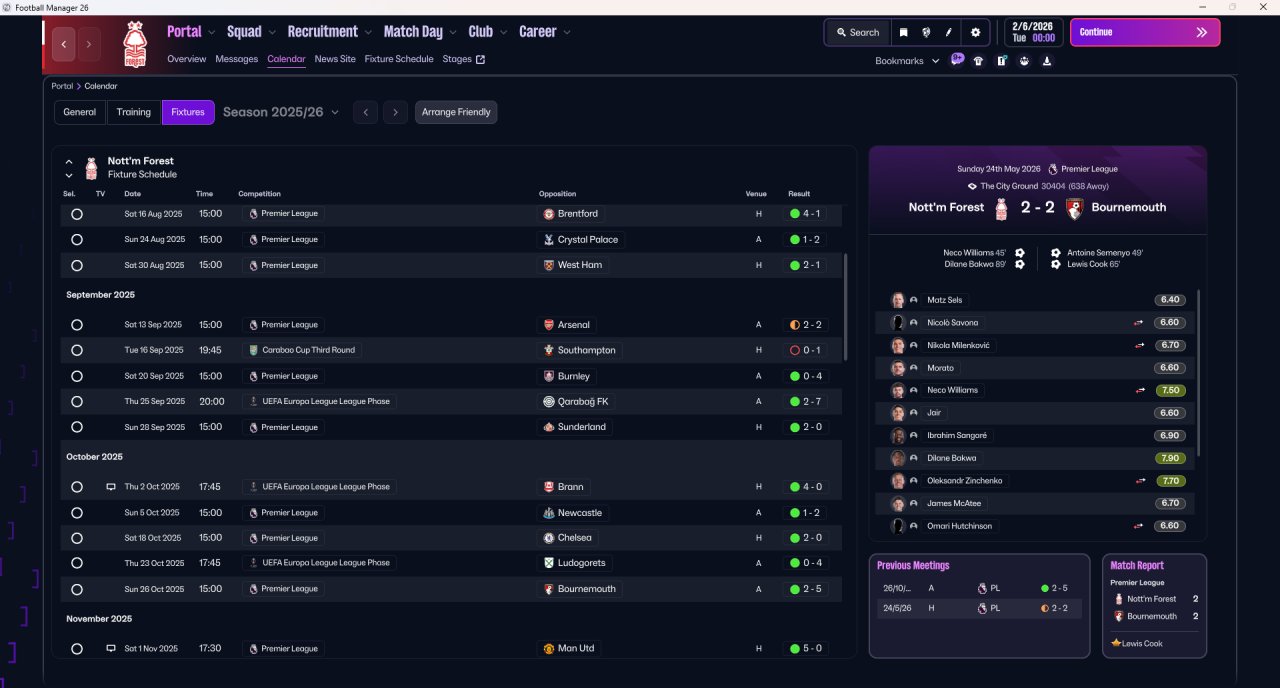1280x688 pixels.
Task: Select the radio button for Newcastle fixture
Action: coord(77,513)
